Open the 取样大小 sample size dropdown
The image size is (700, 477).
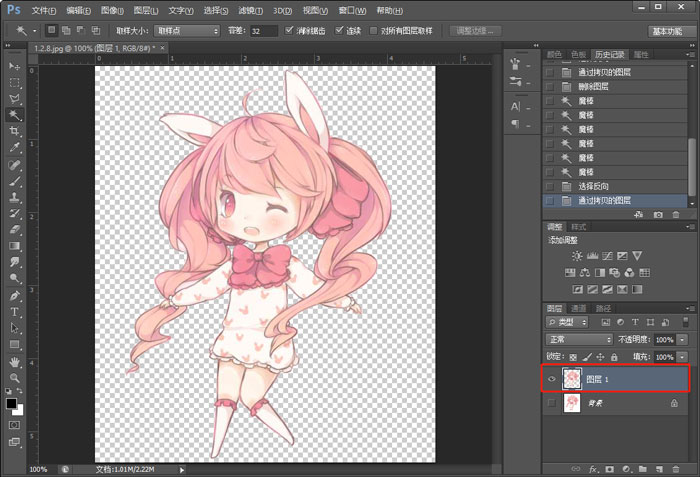coord(186,31)
